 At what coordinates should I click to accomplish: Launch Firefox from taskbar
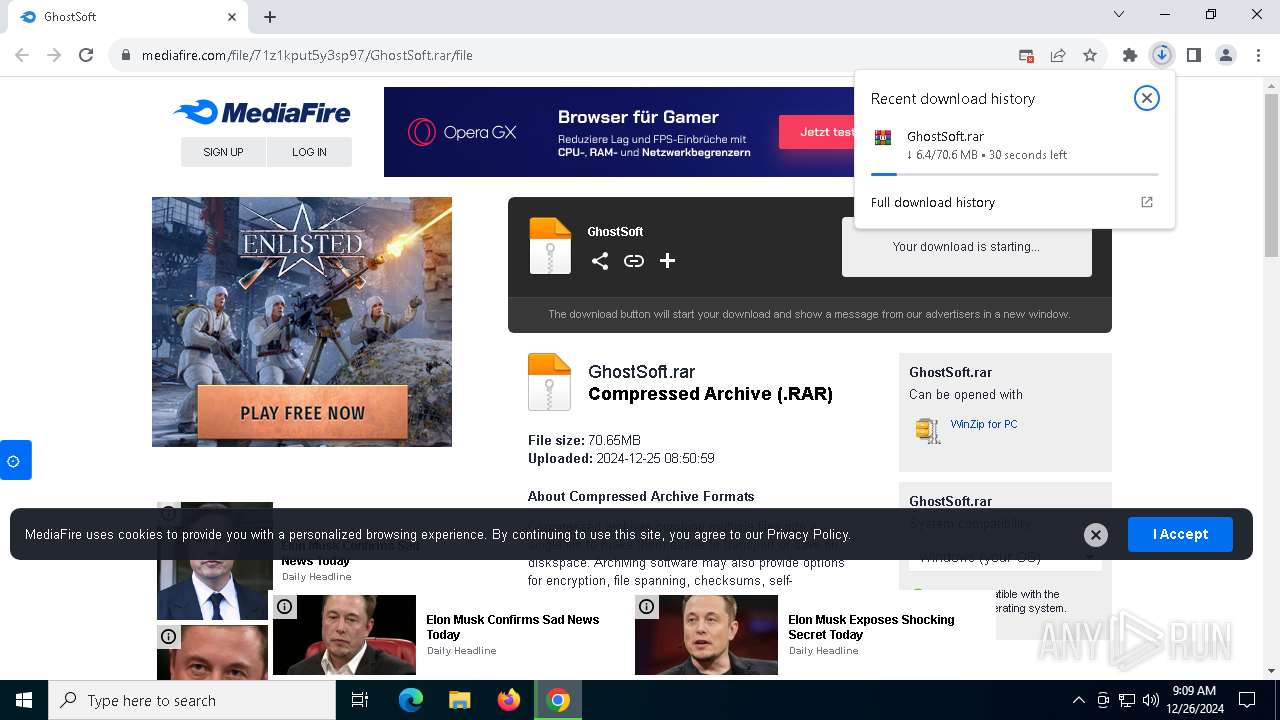[509, 700]
